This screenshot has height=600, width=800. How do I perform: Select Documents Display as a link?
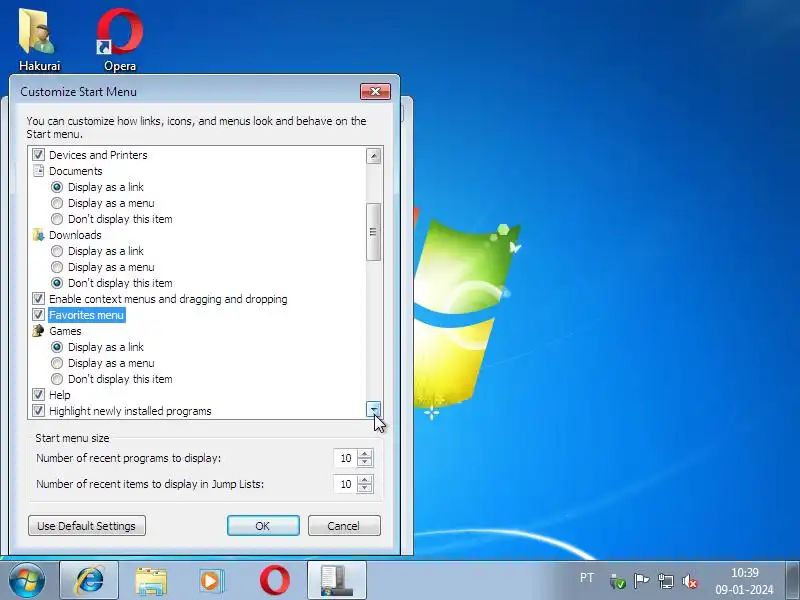tap(57, 187)
